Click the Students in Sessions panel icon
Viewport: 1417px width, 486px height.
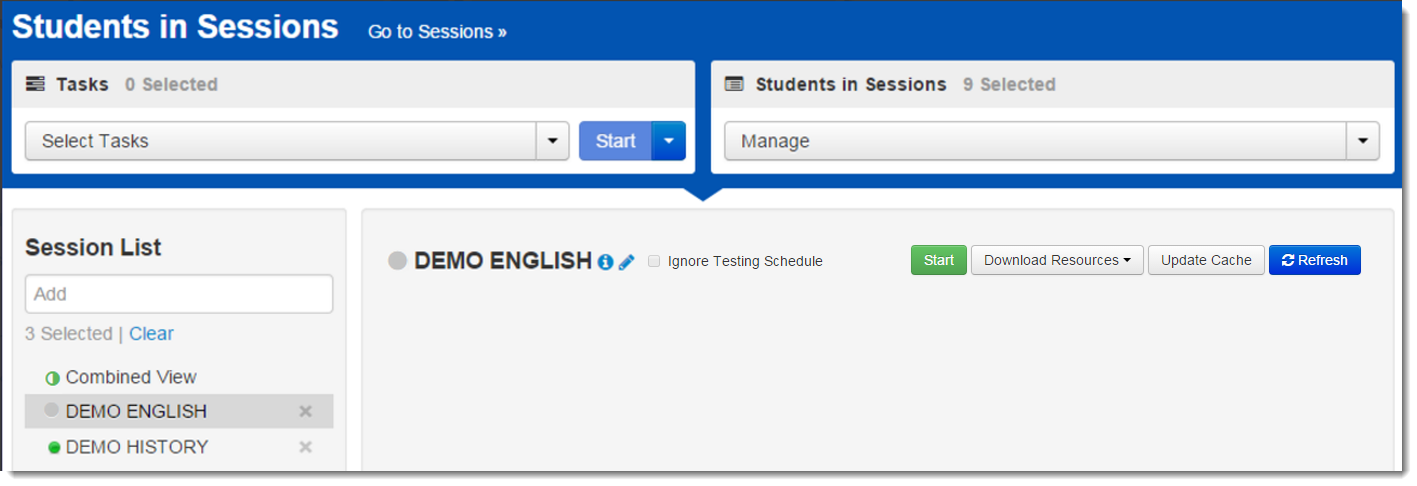pos(734,85)
